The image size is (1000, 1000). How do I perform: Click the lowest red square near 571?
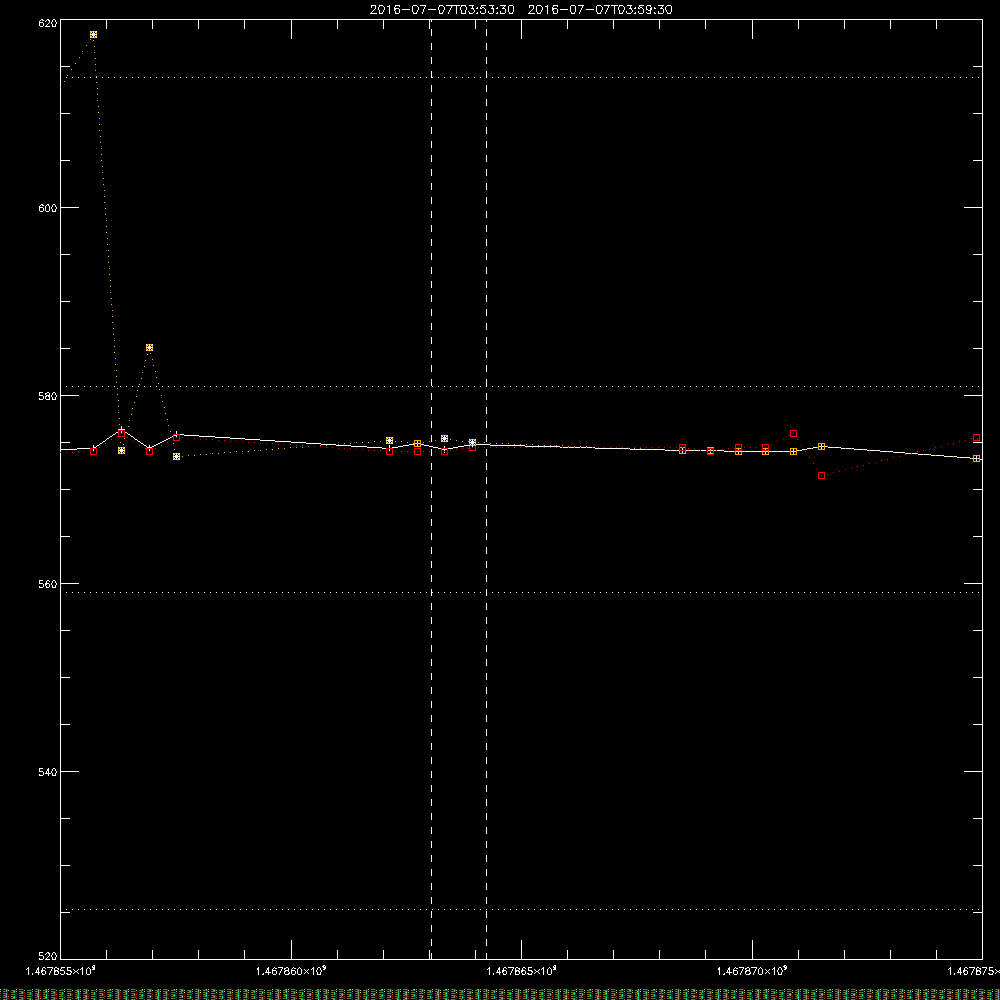(821, 475)
